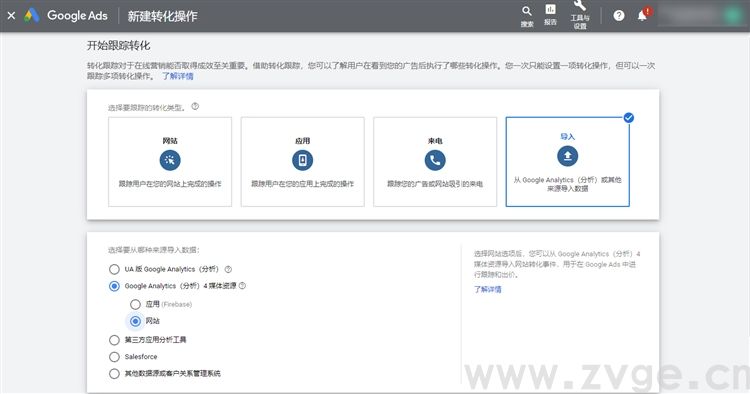
Task: Close the new conversion action page
Action: pos(11,16)
